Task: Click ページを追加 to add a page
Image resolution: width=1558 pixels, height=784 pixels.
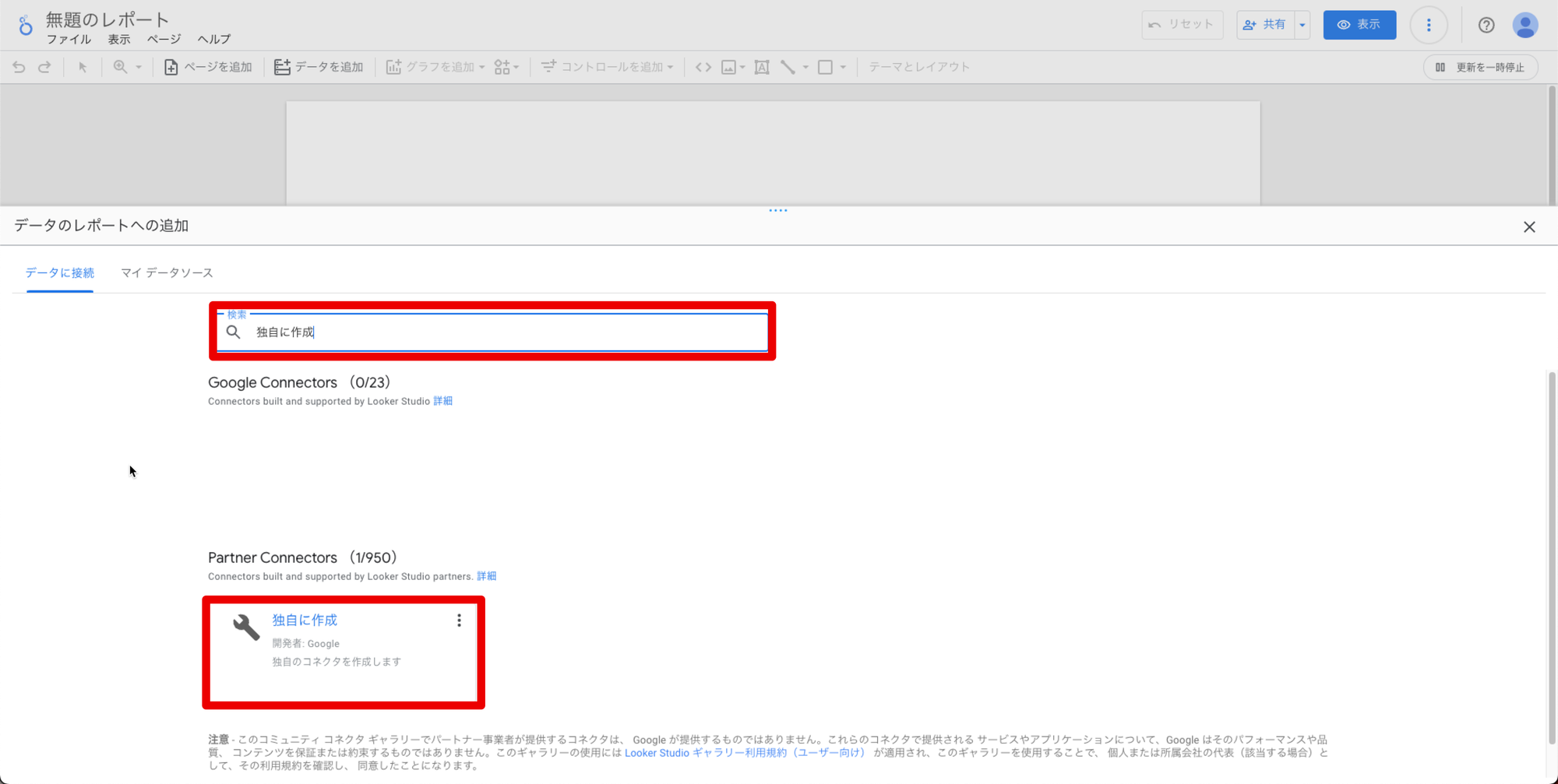Action: 208,67
